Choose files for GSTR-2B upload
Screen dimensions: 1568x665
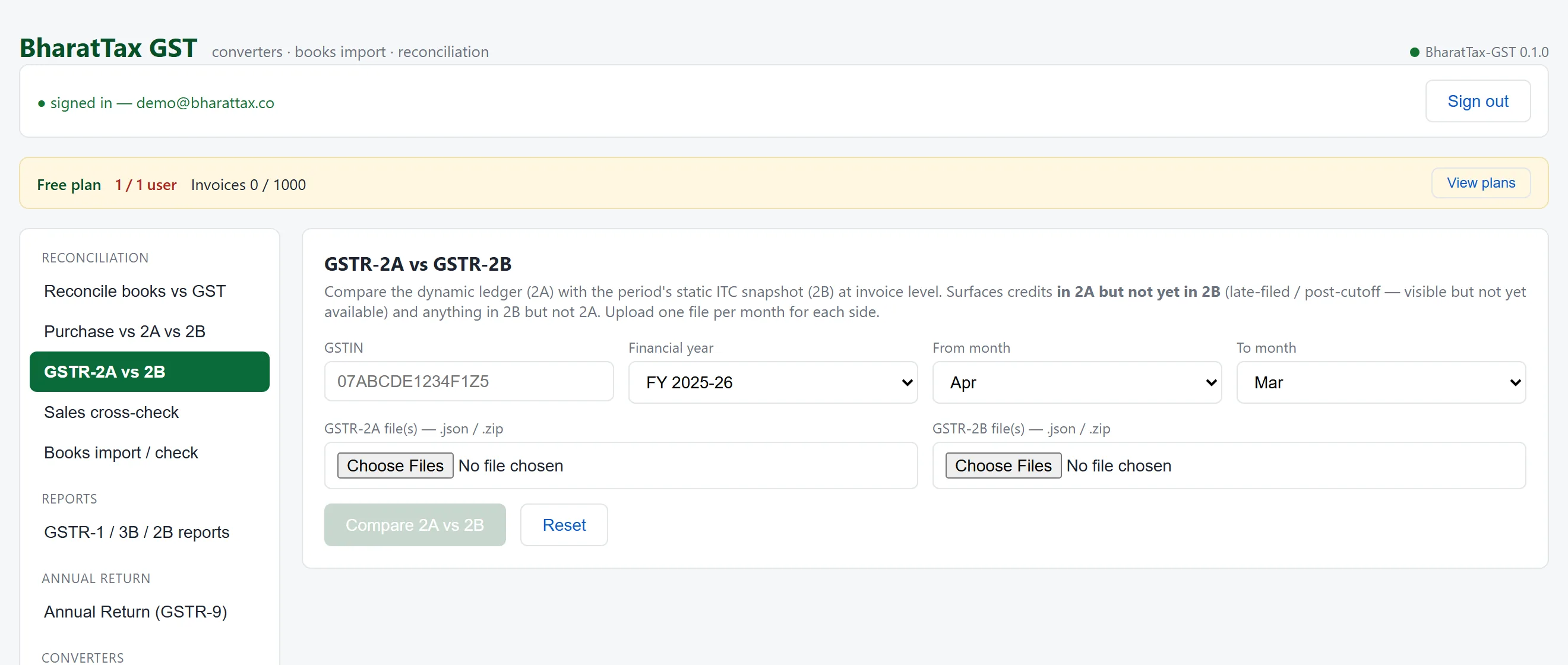(x=1003, y=465)
